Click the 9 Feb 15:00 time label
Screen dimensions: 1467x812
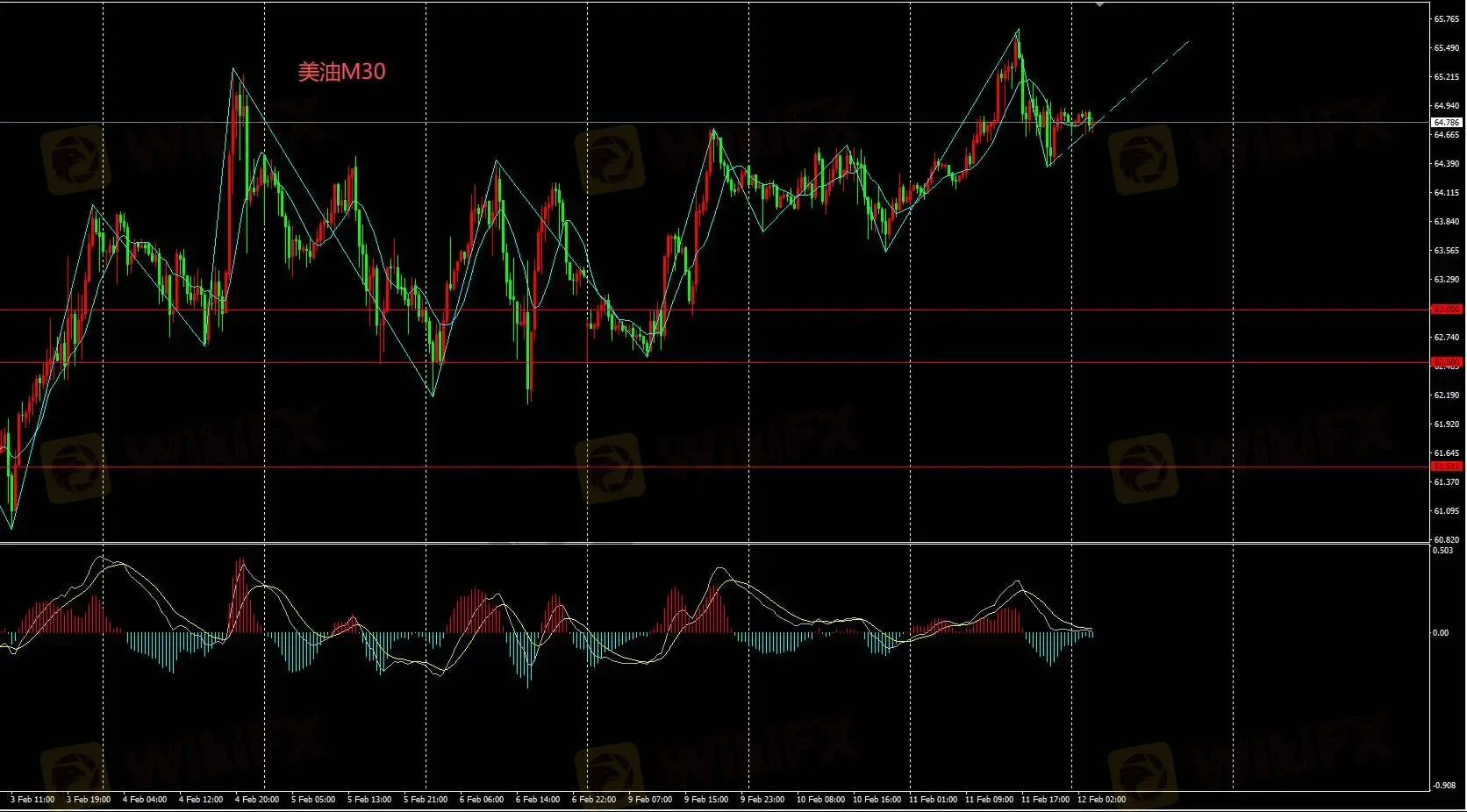706,800
